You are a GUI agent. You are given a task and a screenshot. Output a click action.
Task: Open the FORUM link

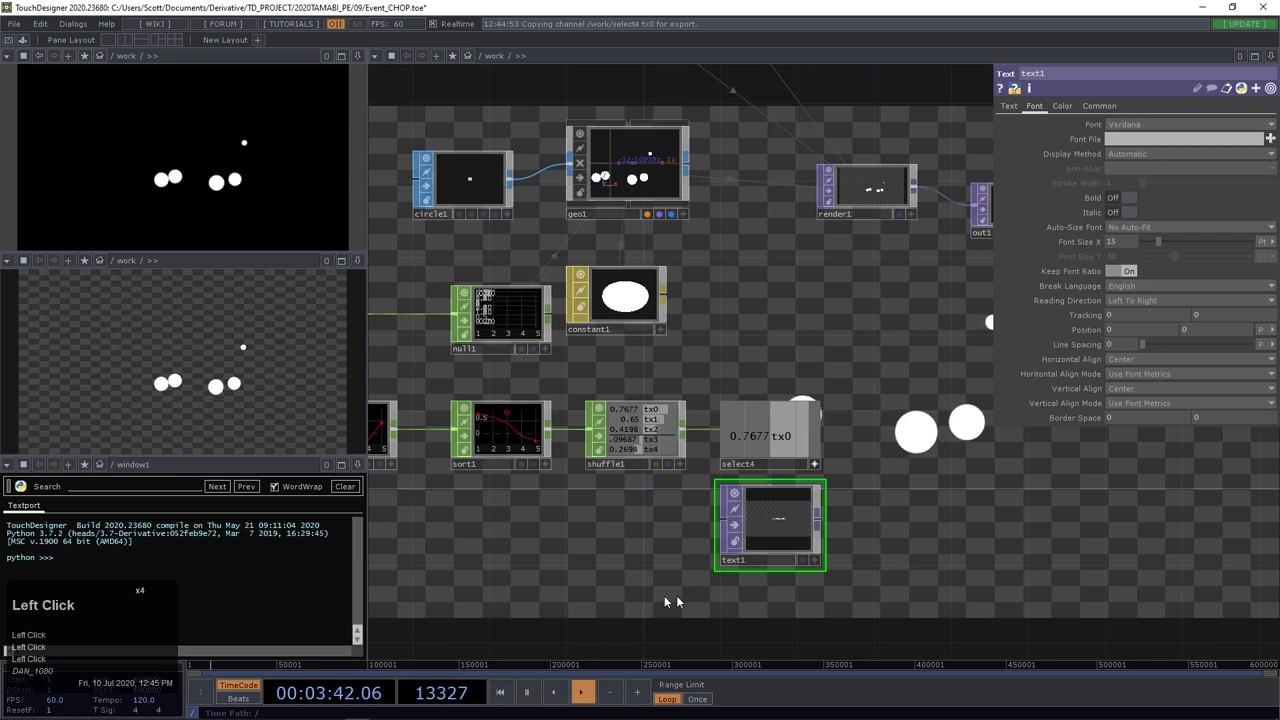223,24
